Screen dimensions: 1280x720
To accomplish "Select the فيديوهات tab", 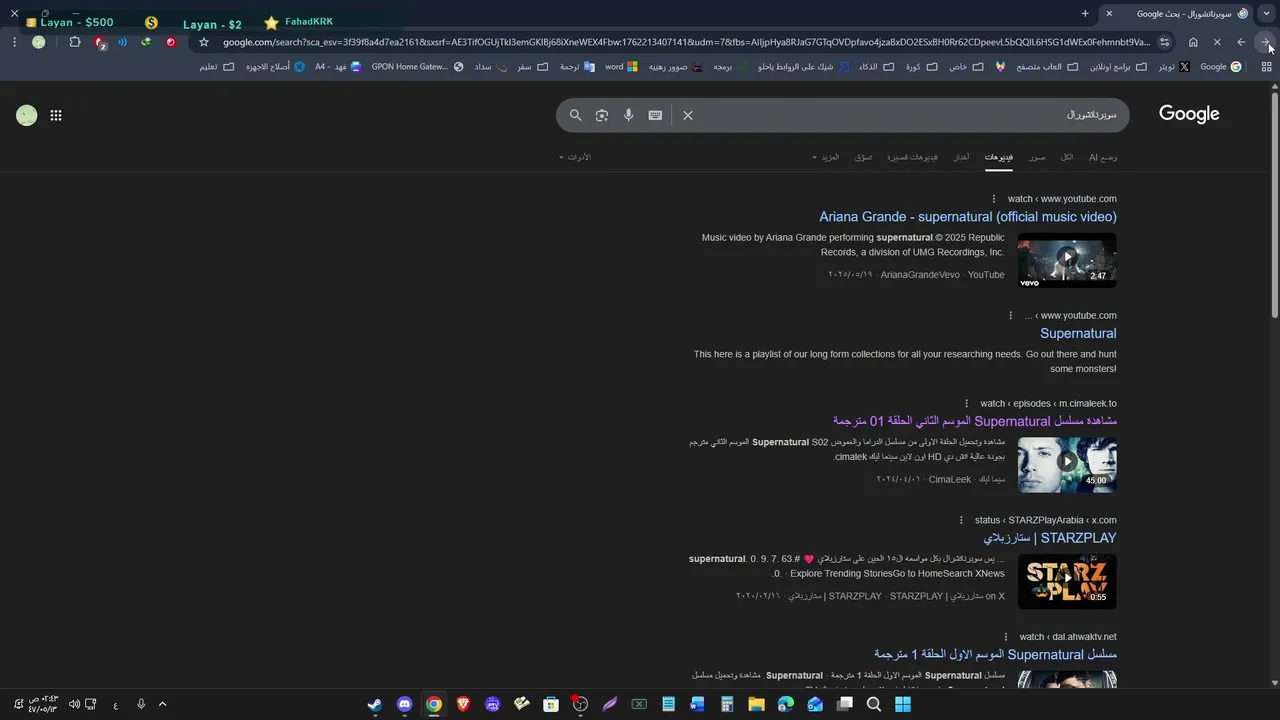I will (999, 157).
